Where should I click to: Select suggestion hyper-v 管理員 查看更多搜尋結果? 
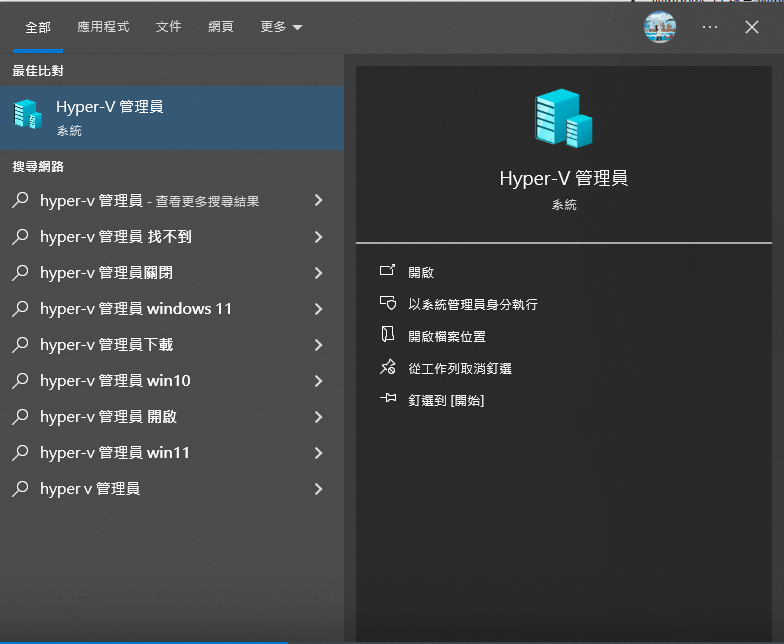tap(172, 200)
